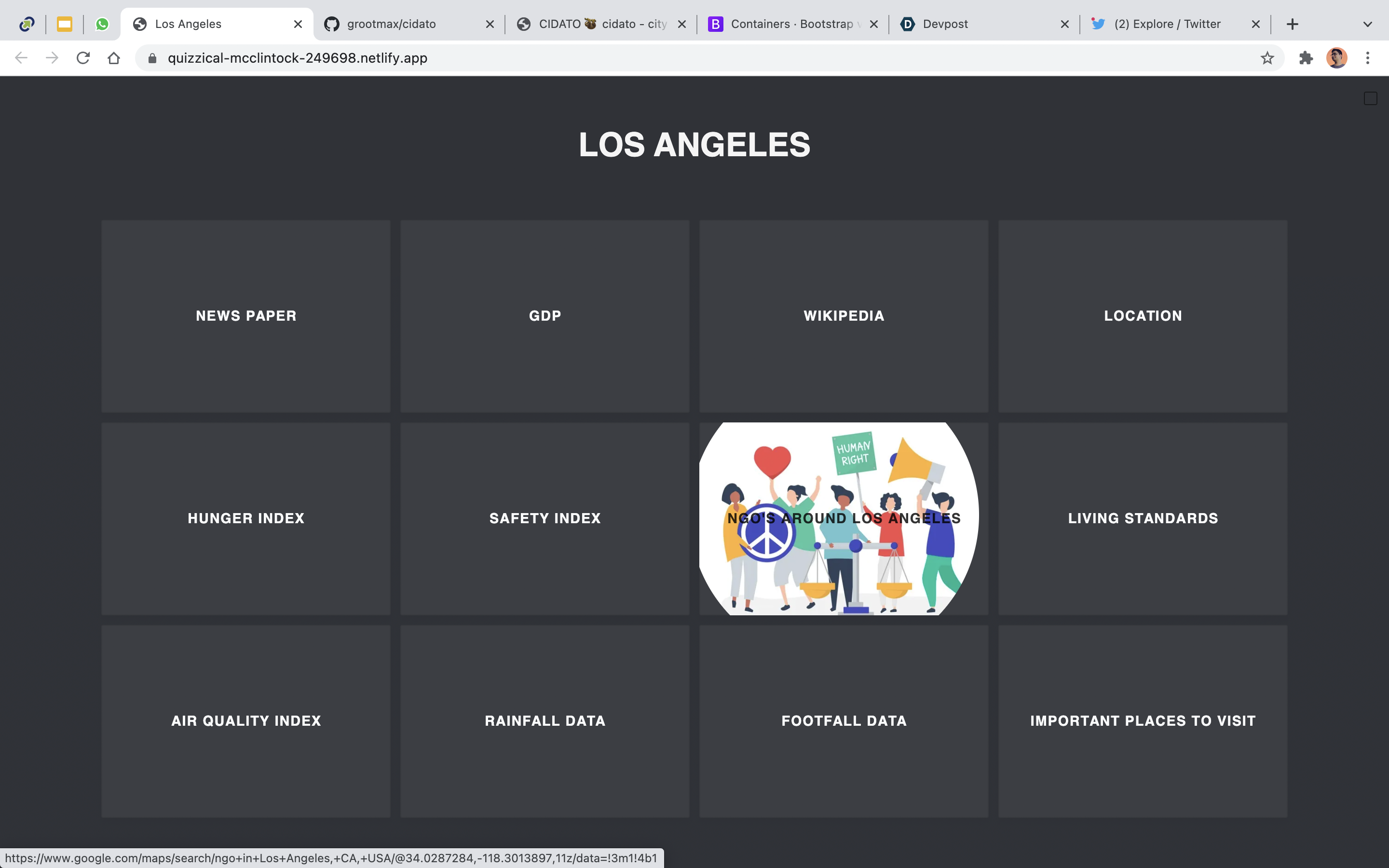Click the home icon in toolbar
The width and height of the screenshot is (1389, 868).
(114, 58)
